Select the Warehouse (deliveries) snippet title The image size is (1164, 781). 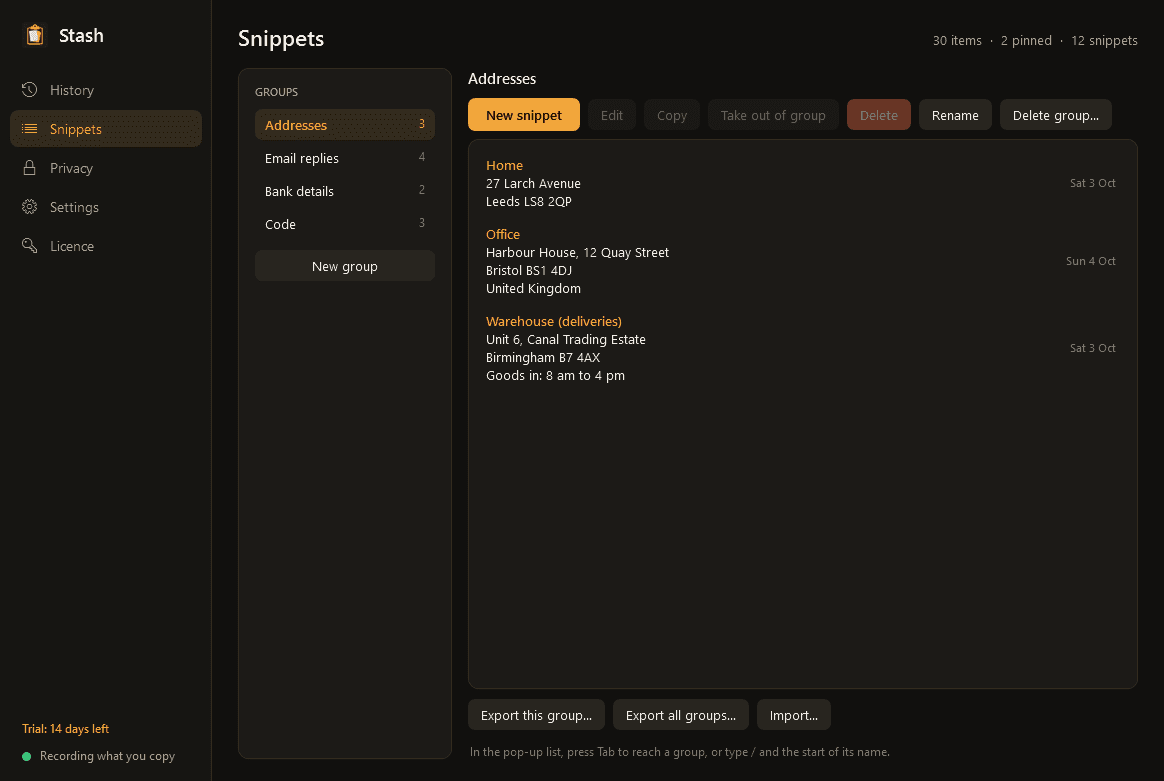tap(554, 321)
